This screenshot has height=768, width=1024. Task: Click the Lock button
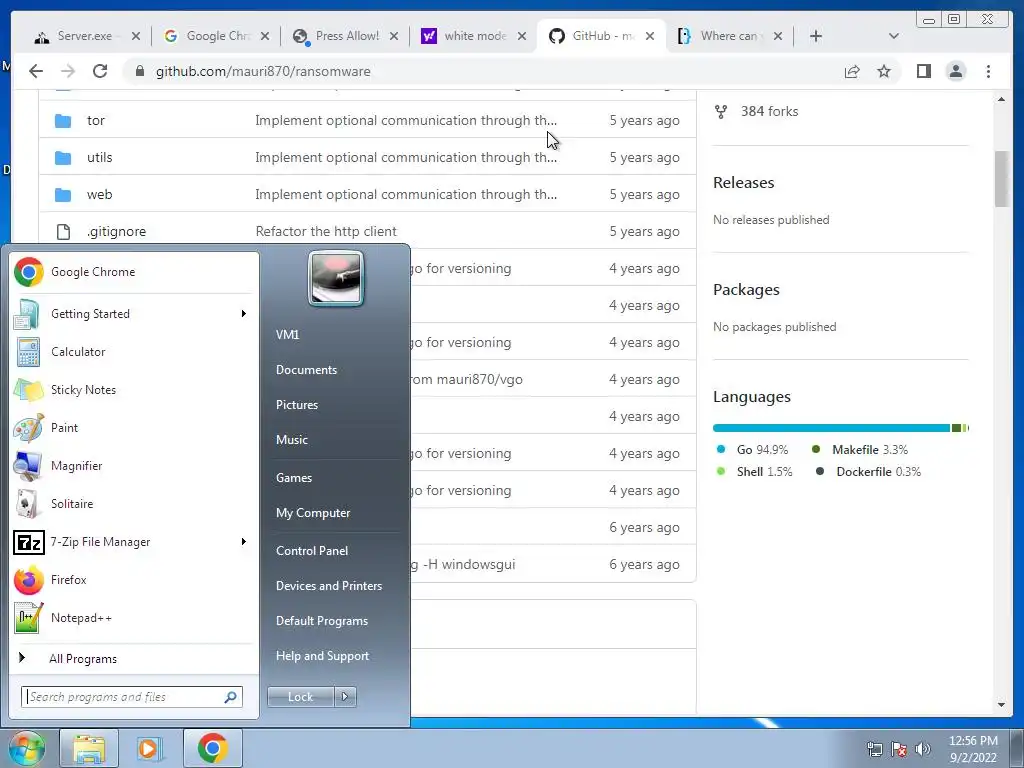(x=300, y=697)
